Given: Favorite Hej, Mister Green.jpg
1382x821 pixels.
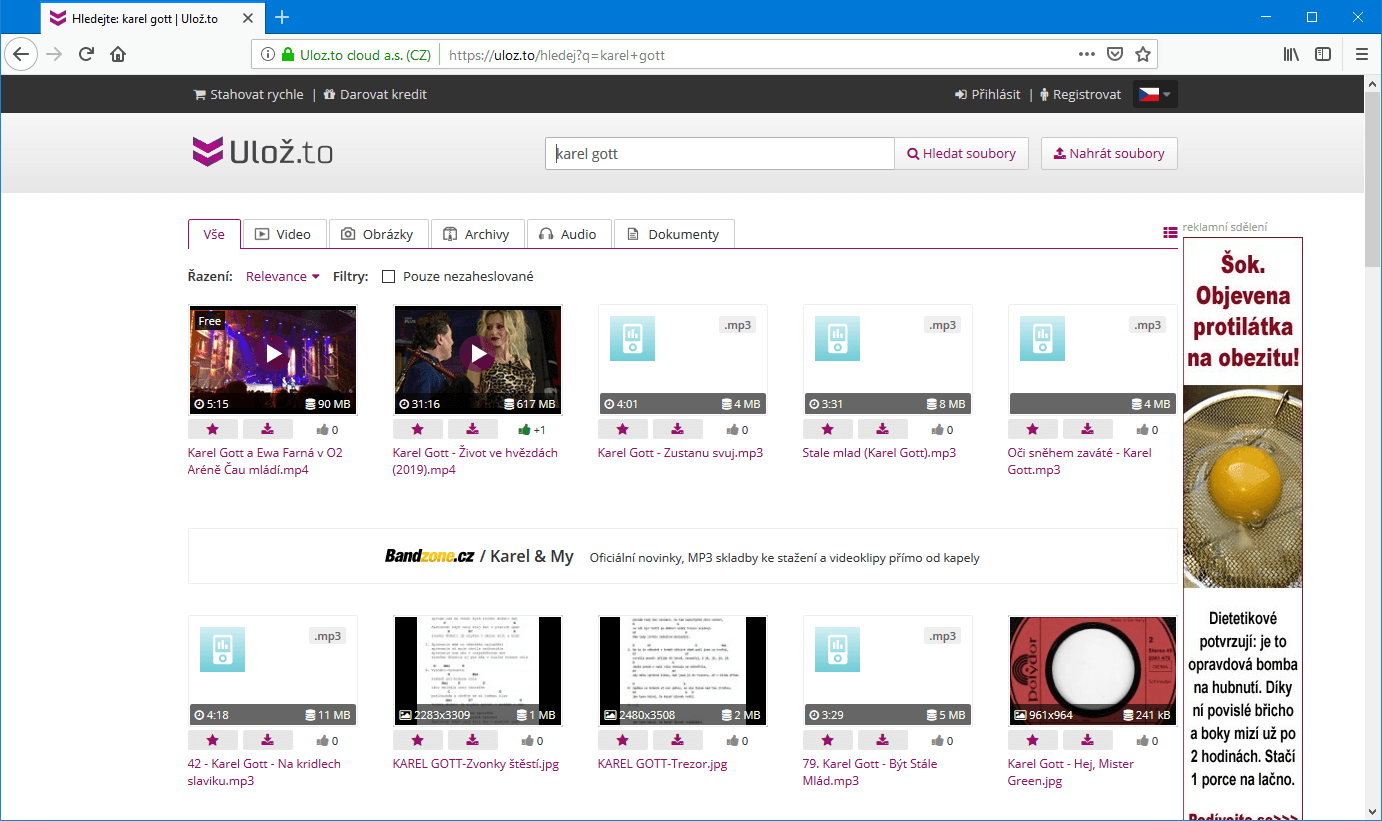Looking at the screenshot, I should [x=1033, y=740].
